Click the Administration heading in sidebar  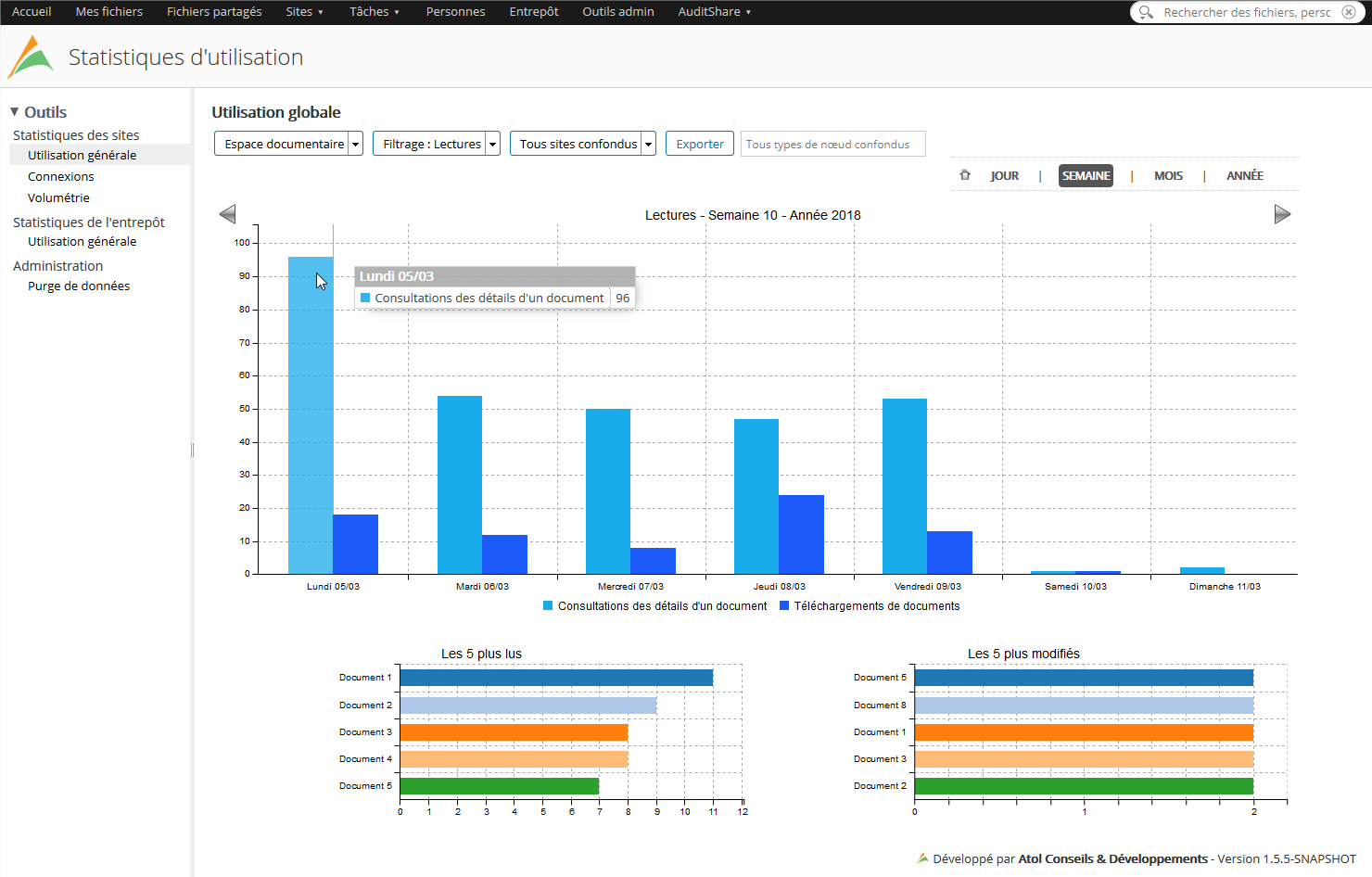click(x=57, y=266)
